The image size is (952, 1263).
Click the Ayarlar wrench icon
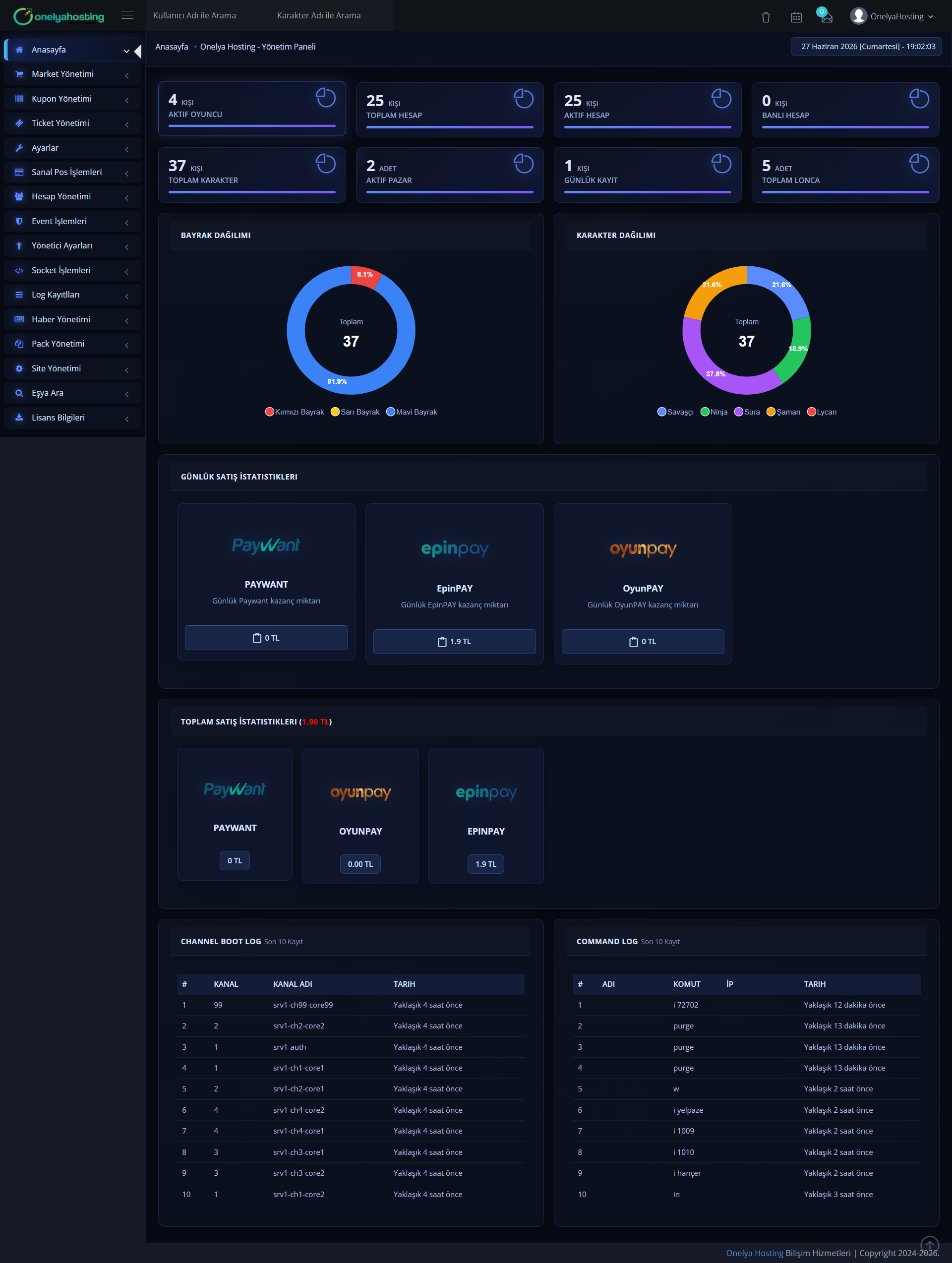(x=19, y=148)
